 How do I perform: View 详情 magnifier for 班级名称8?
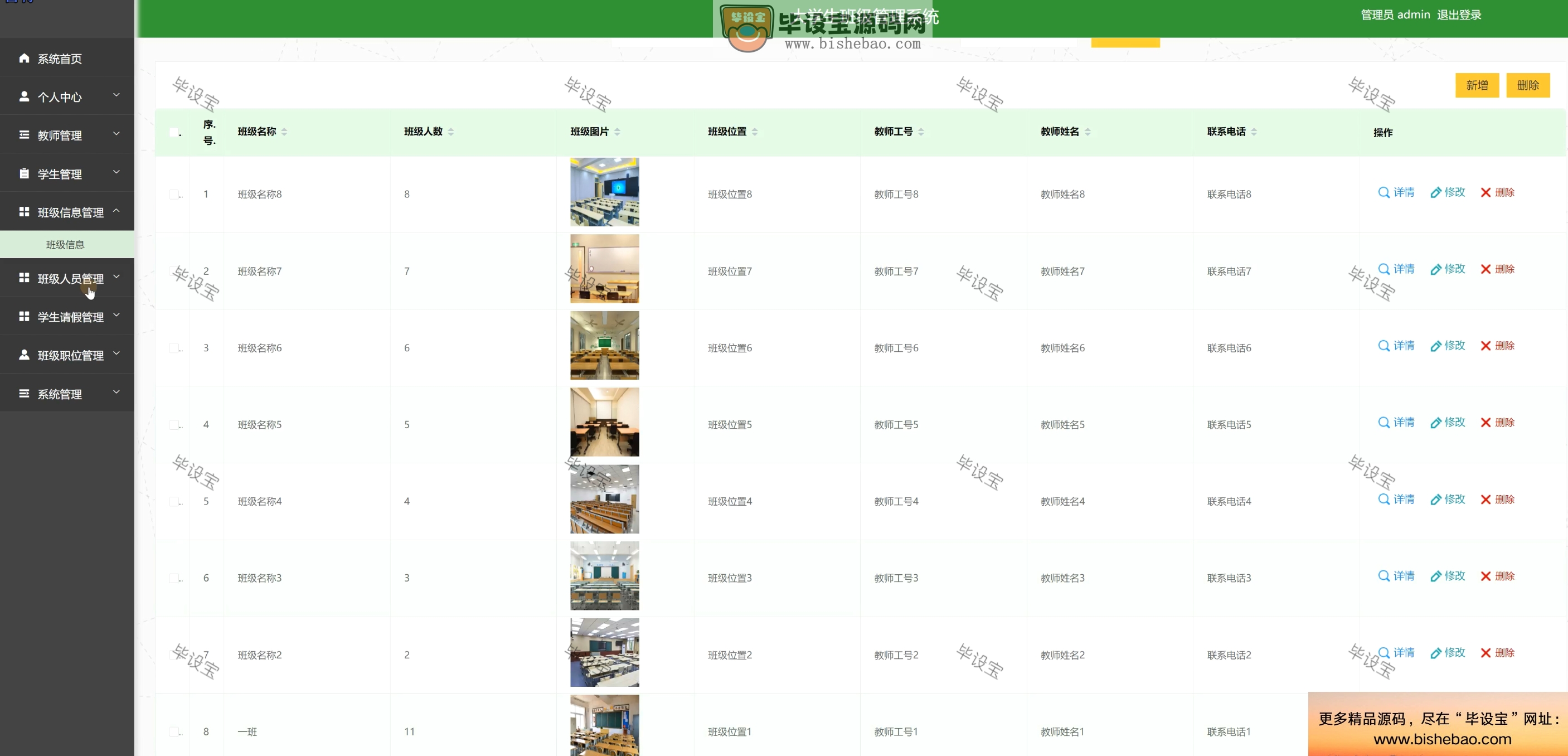point(1383,192)
